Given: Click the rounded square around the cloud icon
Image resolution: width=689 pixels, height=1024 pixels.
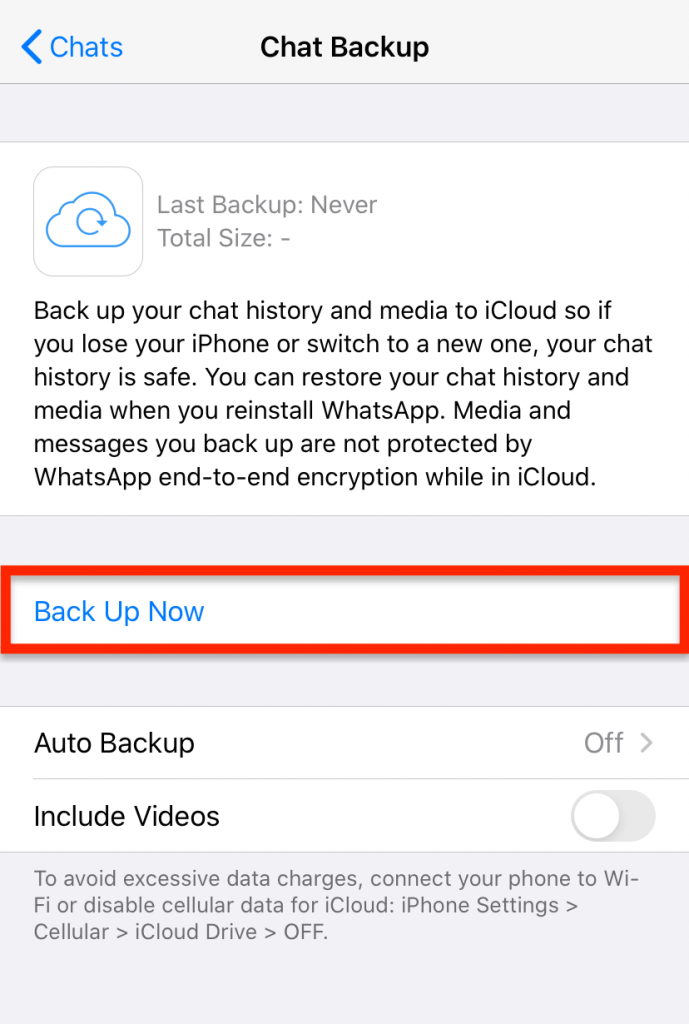Looking at the screenshot, I should (88, 221).
